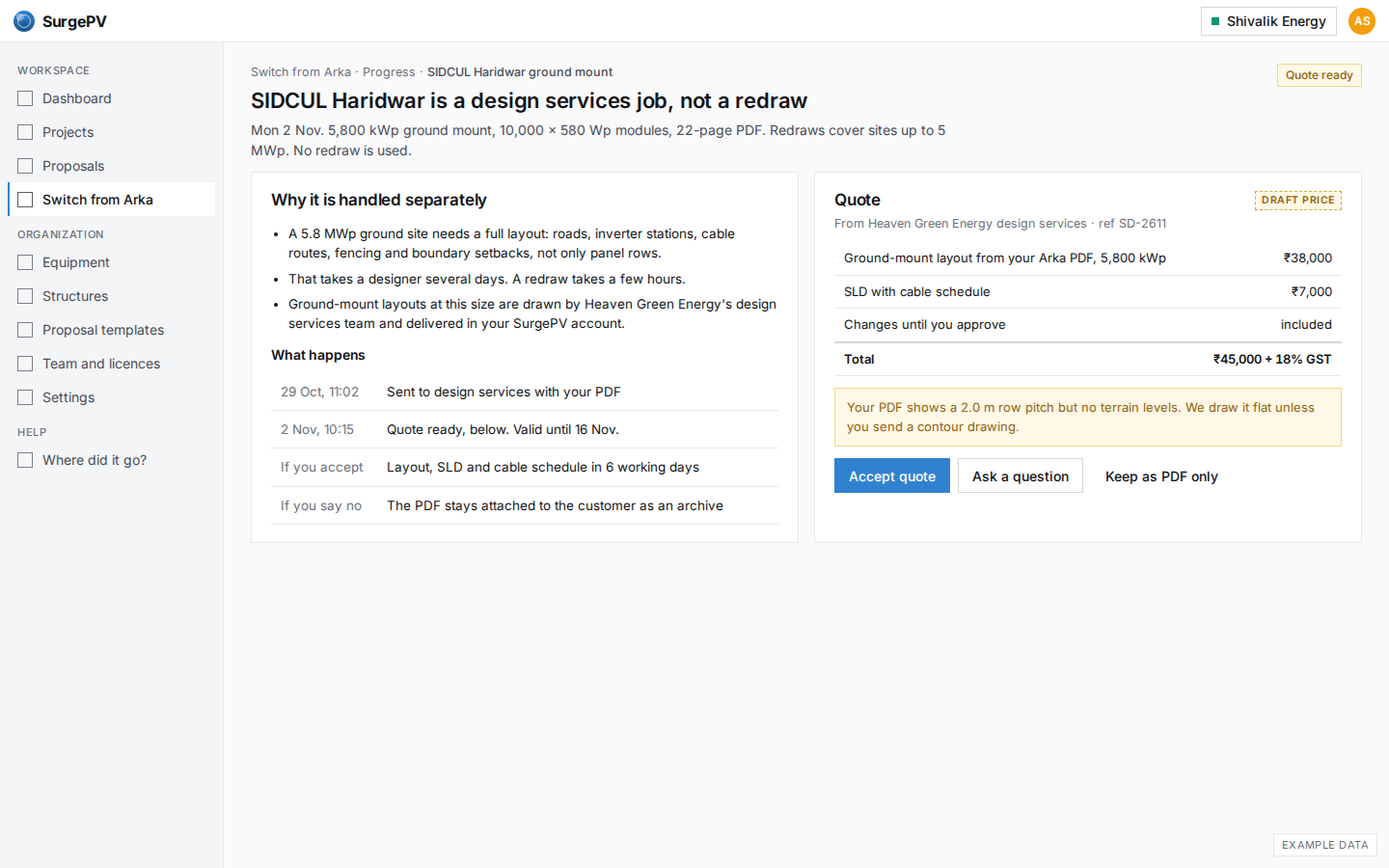1389x868 pixels.
Task: Open the AS user avatar
Action: [x=1362, y=21]
